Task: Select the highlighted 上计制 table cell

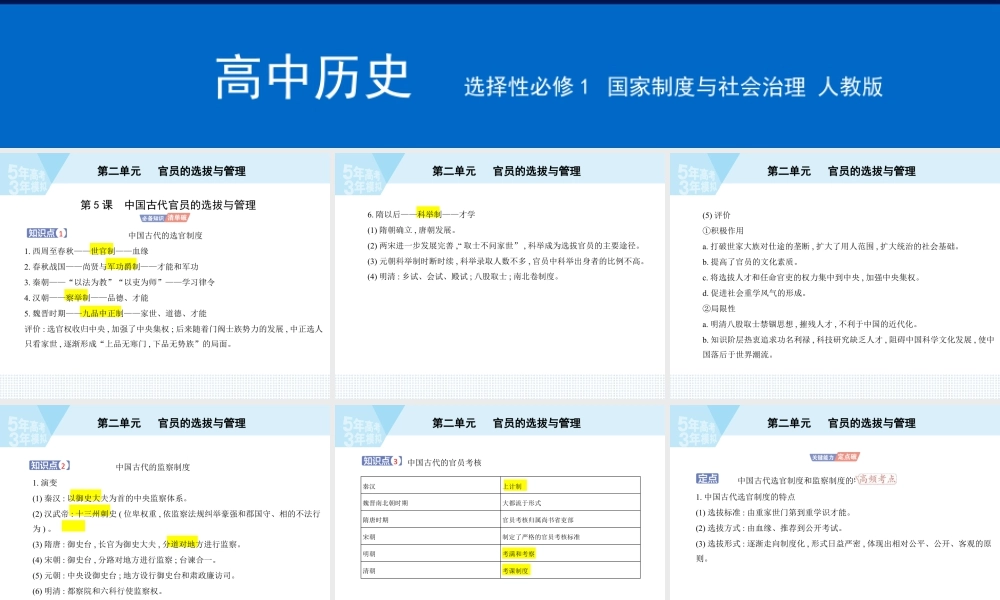Action: pyautogui.click(x=571, y=485)
